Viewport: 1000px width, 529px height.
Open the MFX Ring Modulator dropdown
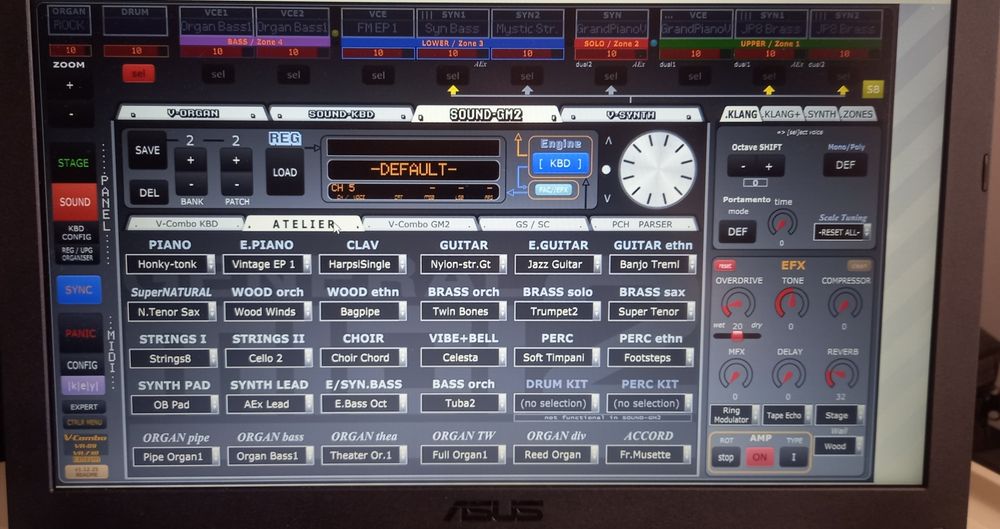(735, 415)
